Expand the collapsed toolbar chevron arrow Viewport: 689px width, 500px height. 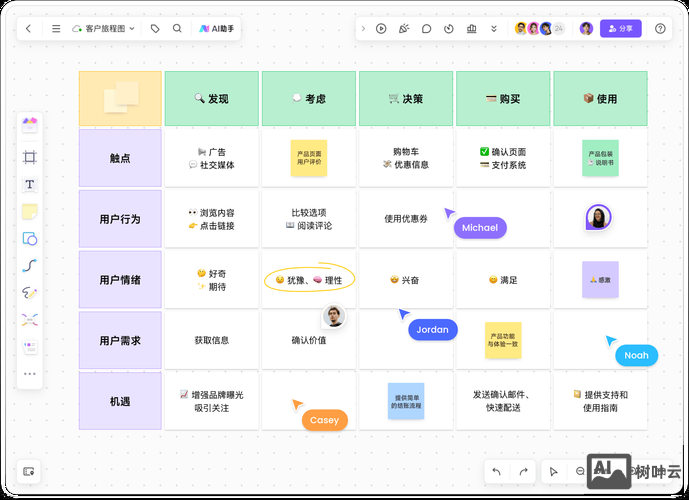point(363,29)
